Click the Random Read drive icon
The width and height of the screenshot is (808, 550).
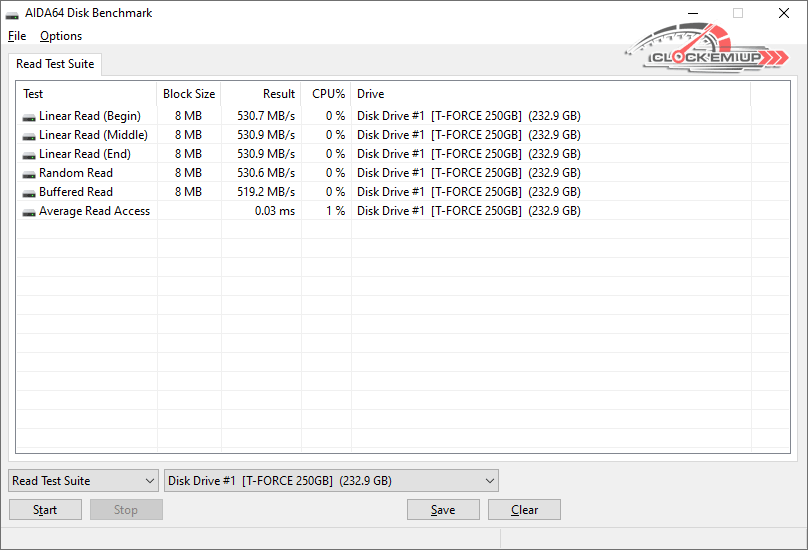[x=29, y=174]
